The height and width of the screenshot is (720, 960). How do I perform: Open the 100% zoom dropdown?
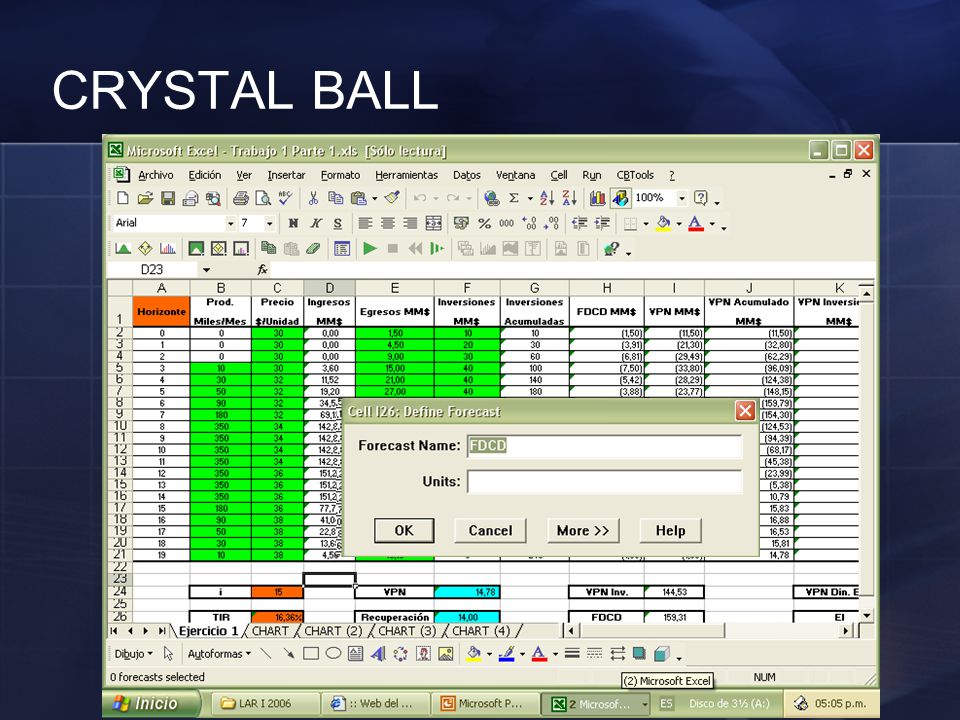point(681,198)
